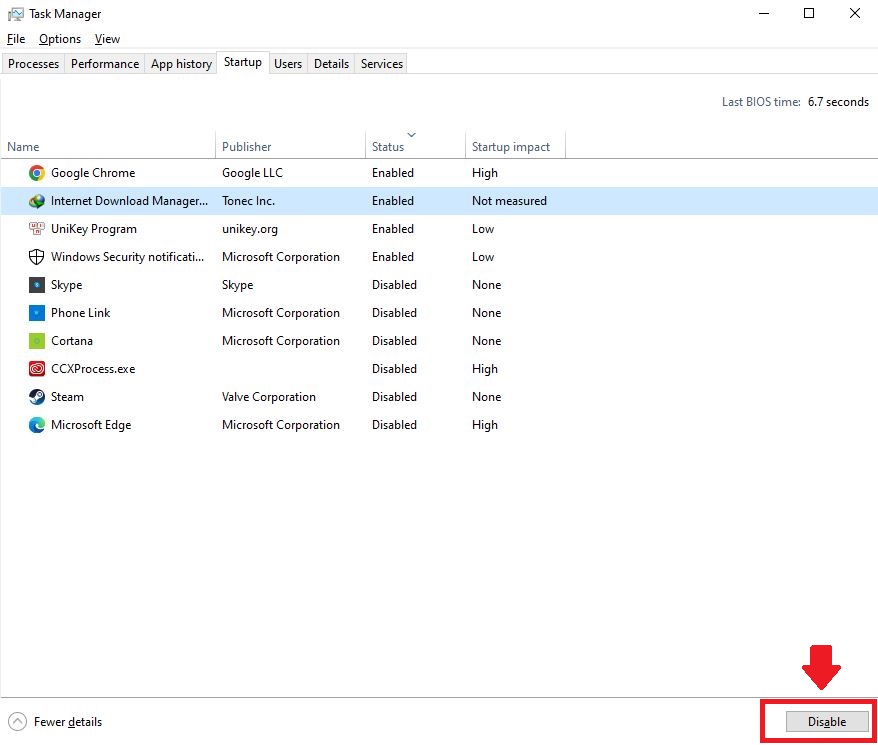Click Disabled status in the Microsoft Edge row
This screenshot has height=745, width=878.
point(394,425)
